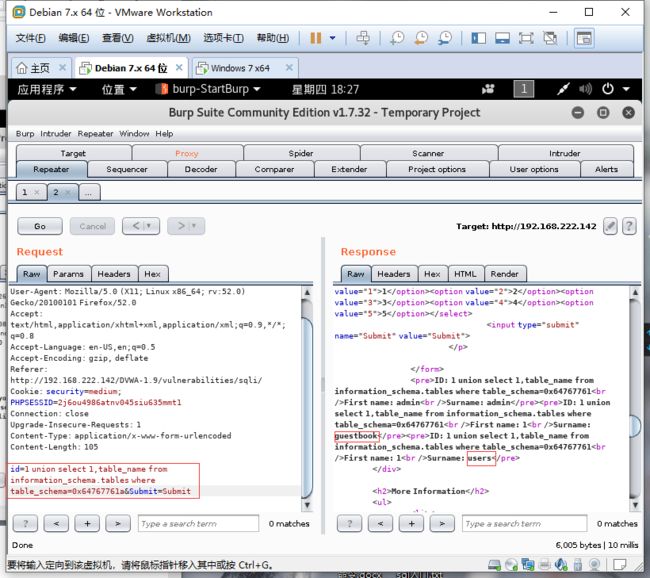Click the accessibility users icon in GNOME bar
650x578 pixels.
point(488,89)
